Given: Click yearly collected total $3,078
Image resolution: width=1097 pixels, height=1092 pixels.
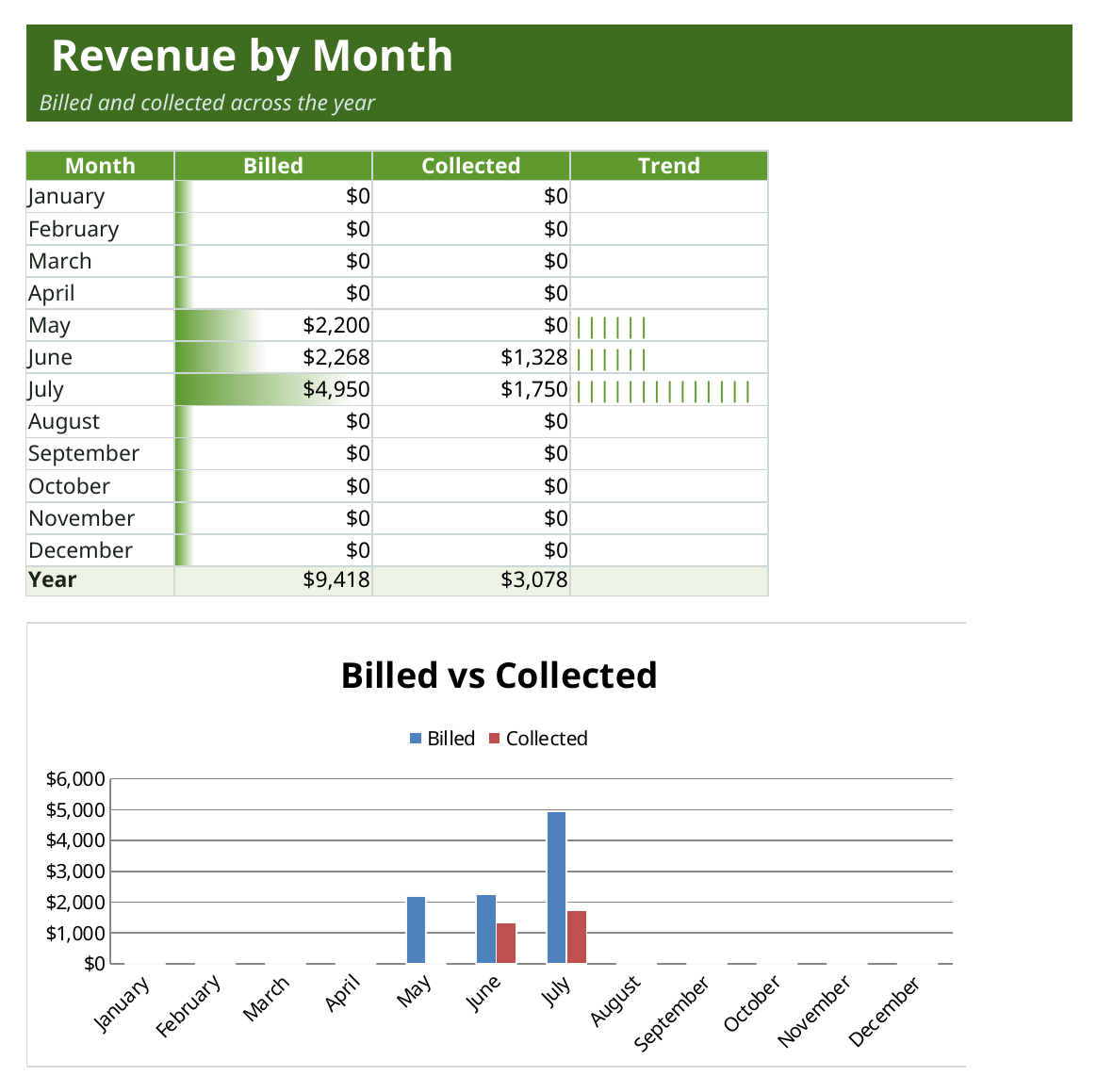Looking at the screenshot, I should coord(533,580).
